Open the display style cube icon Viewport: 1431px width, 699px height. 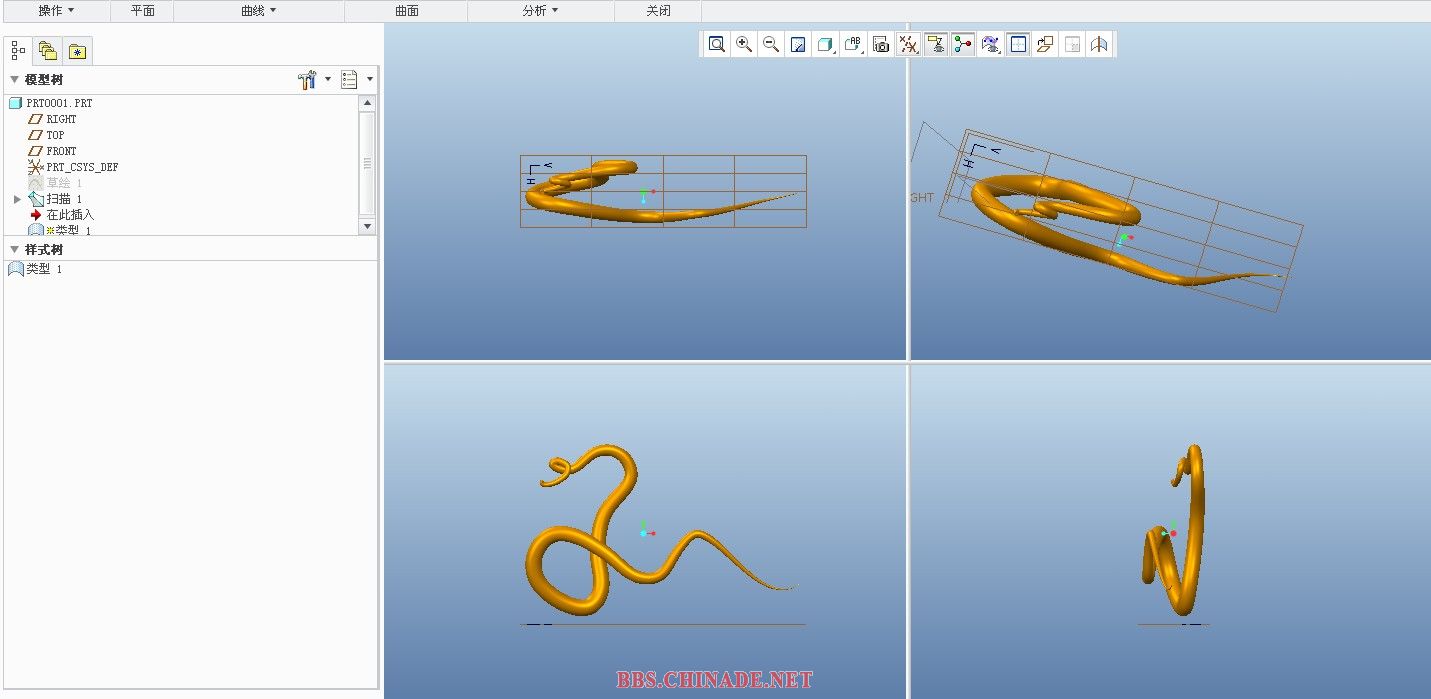tap(825, 44)
